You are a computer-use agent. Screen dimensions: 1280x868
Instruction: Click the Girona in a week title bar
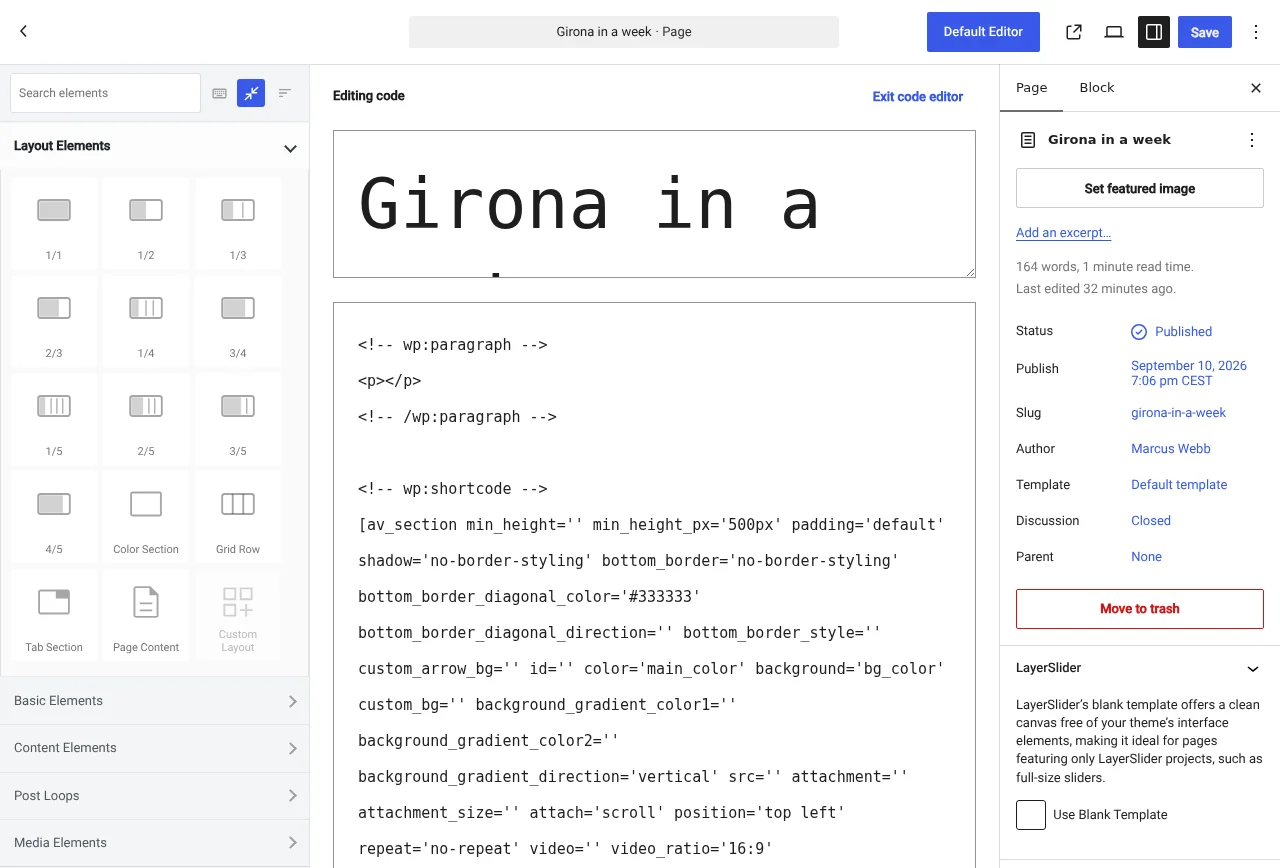[624, 32]
